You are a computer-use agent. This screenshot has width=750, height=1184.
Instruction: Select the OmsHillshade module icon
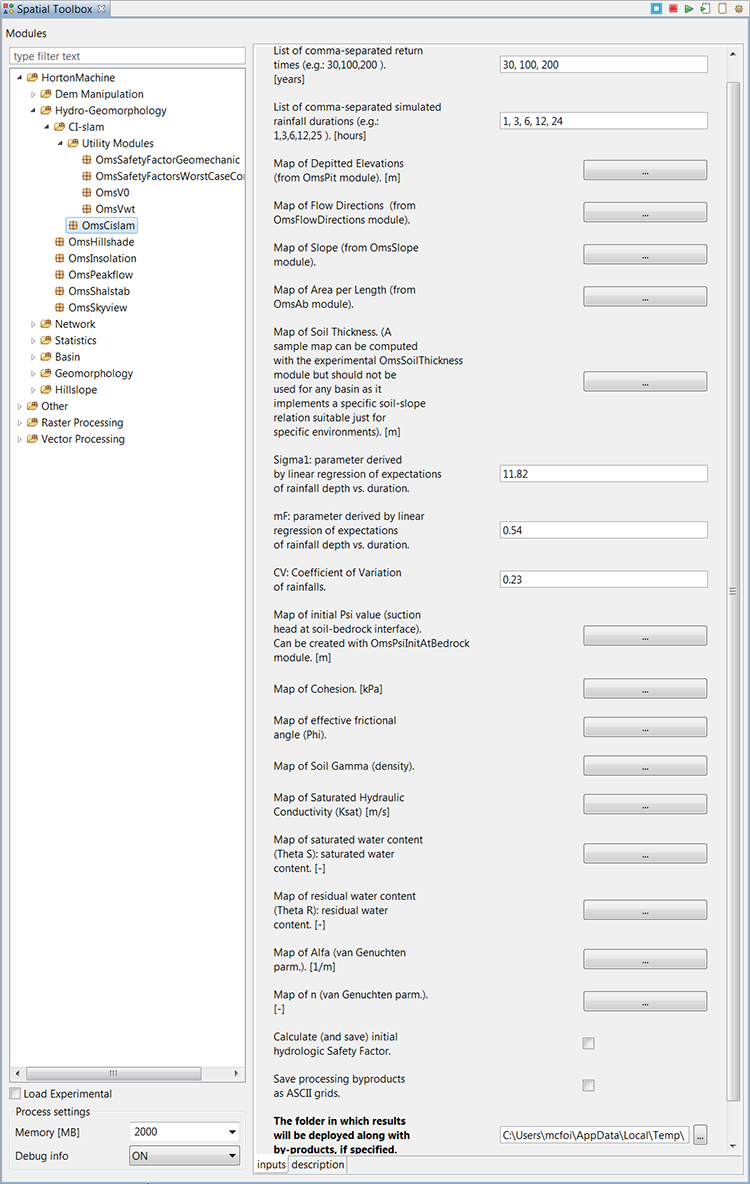(x=61, y=242)
